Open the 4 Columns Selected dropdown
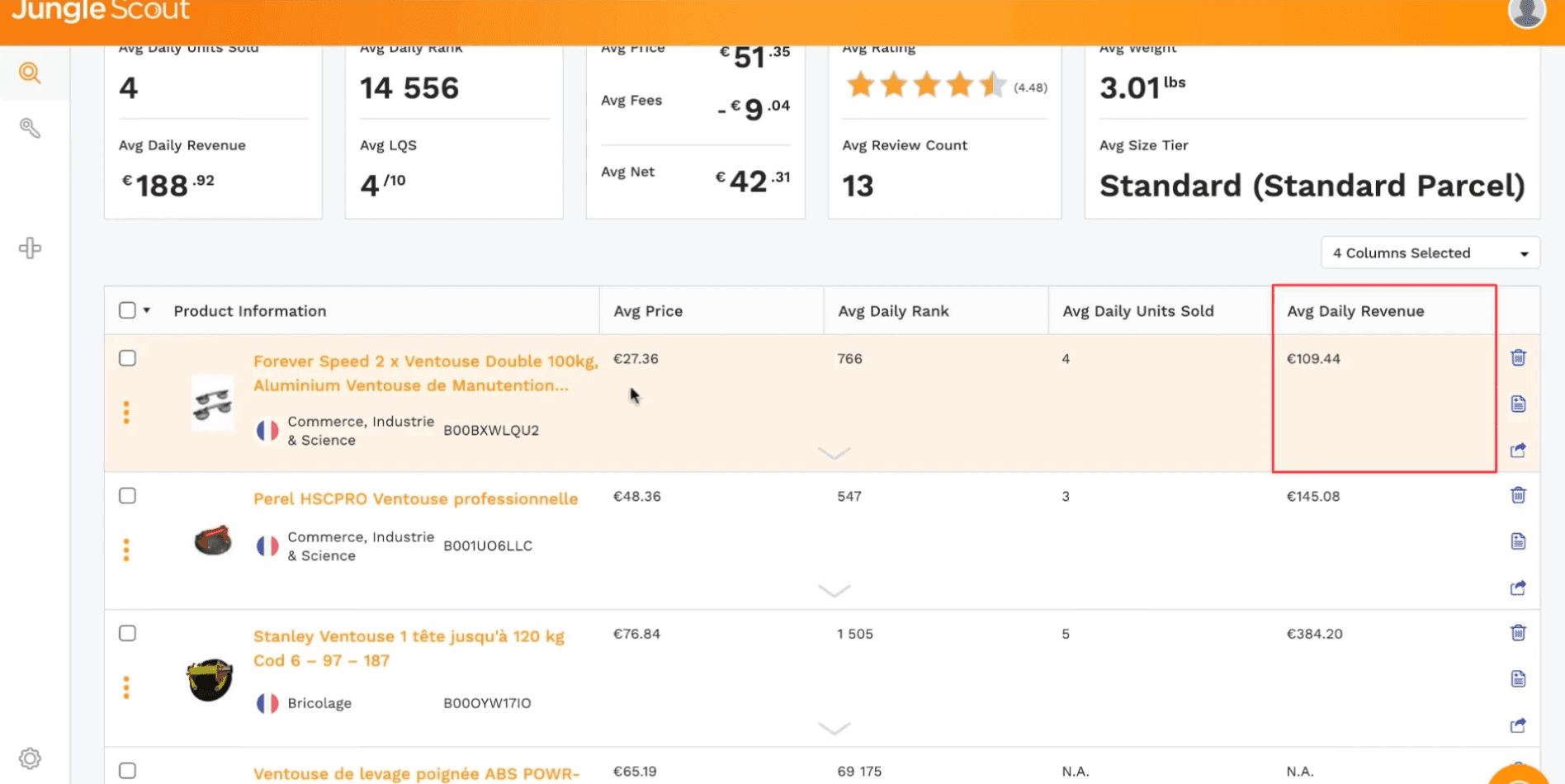 [1430, 253]
